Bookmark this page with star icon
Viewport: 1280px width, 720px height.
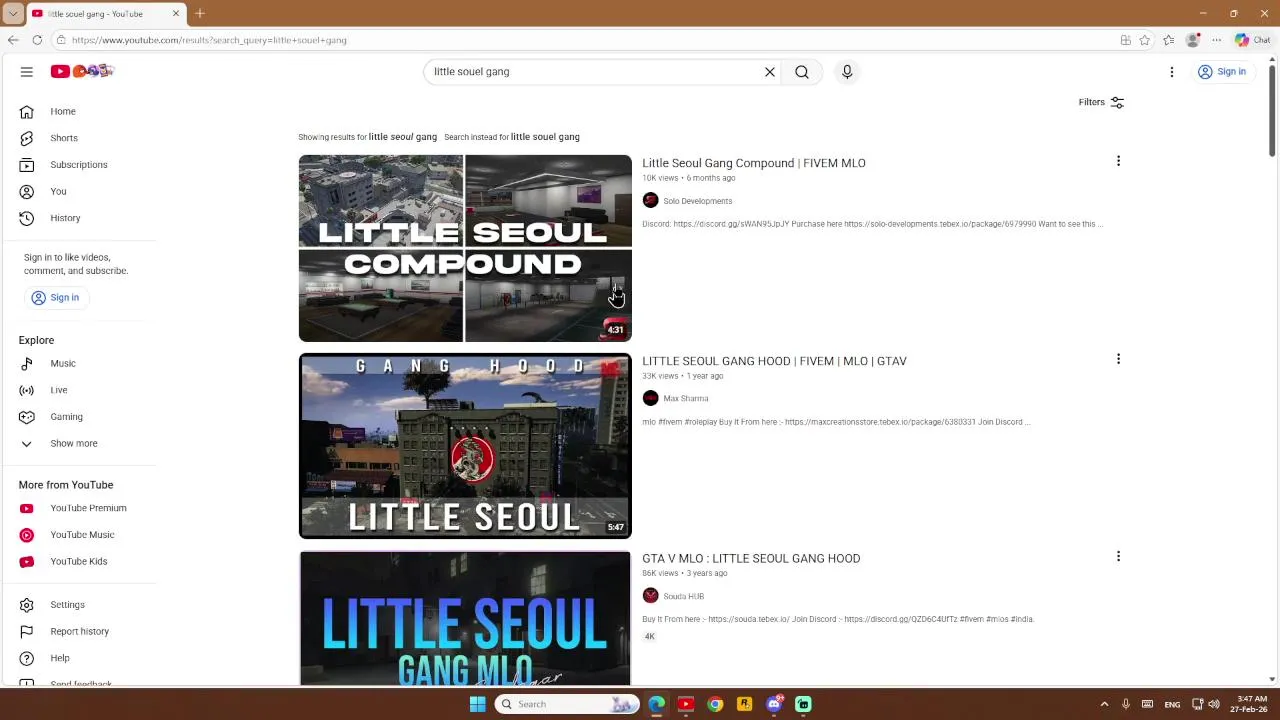[1145, 40]
